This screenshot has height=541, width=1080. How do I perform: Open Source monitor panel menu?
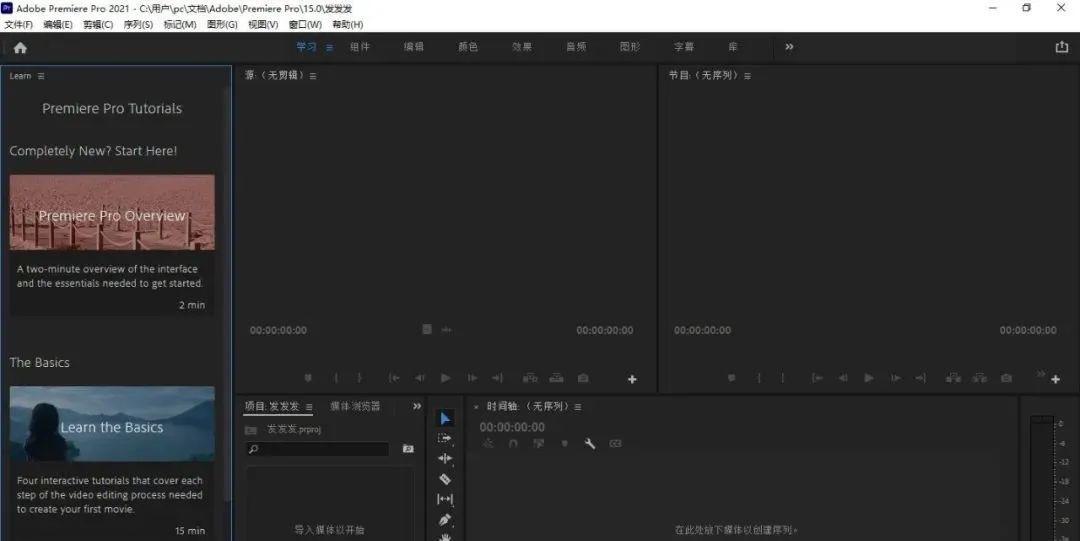(x=313, y=76)
